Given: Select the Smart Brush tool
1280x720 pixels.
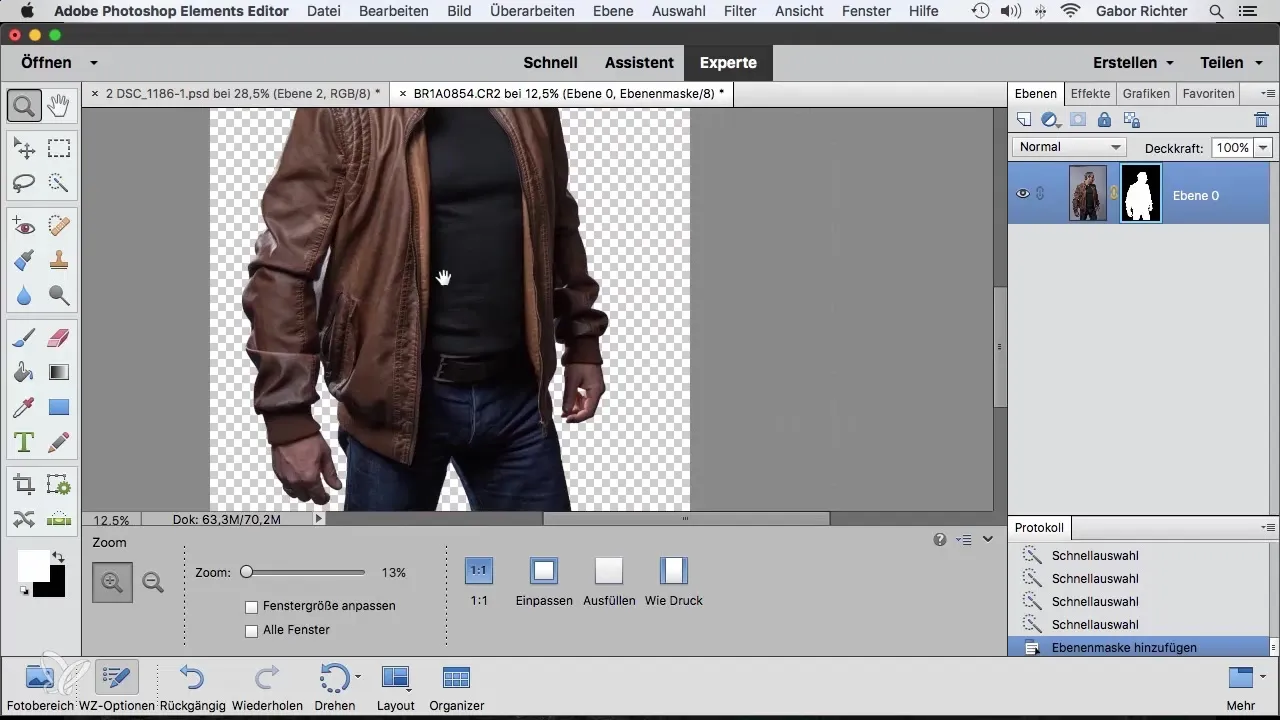Looking at the screenshot, I should coord(24,261).
